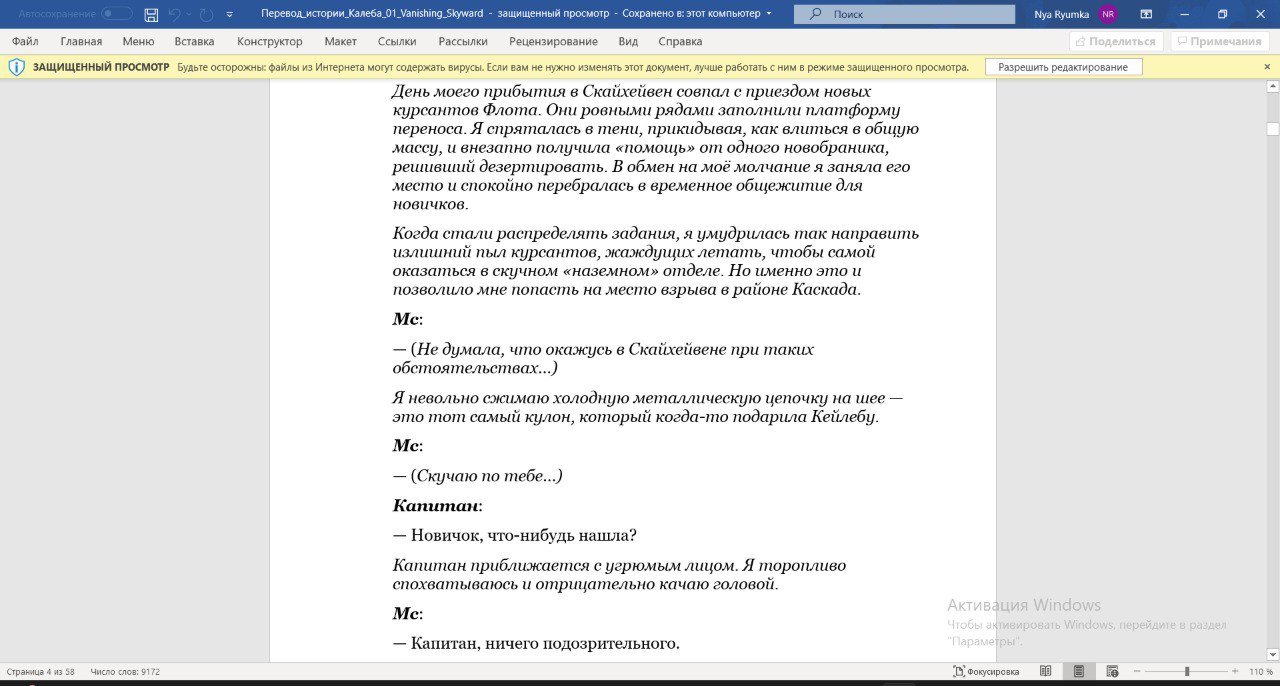Image resolution: width=1280 pixels, height=686 pixels.
Task: Click the protected view shield icon
Action: [x=16, y=67]
